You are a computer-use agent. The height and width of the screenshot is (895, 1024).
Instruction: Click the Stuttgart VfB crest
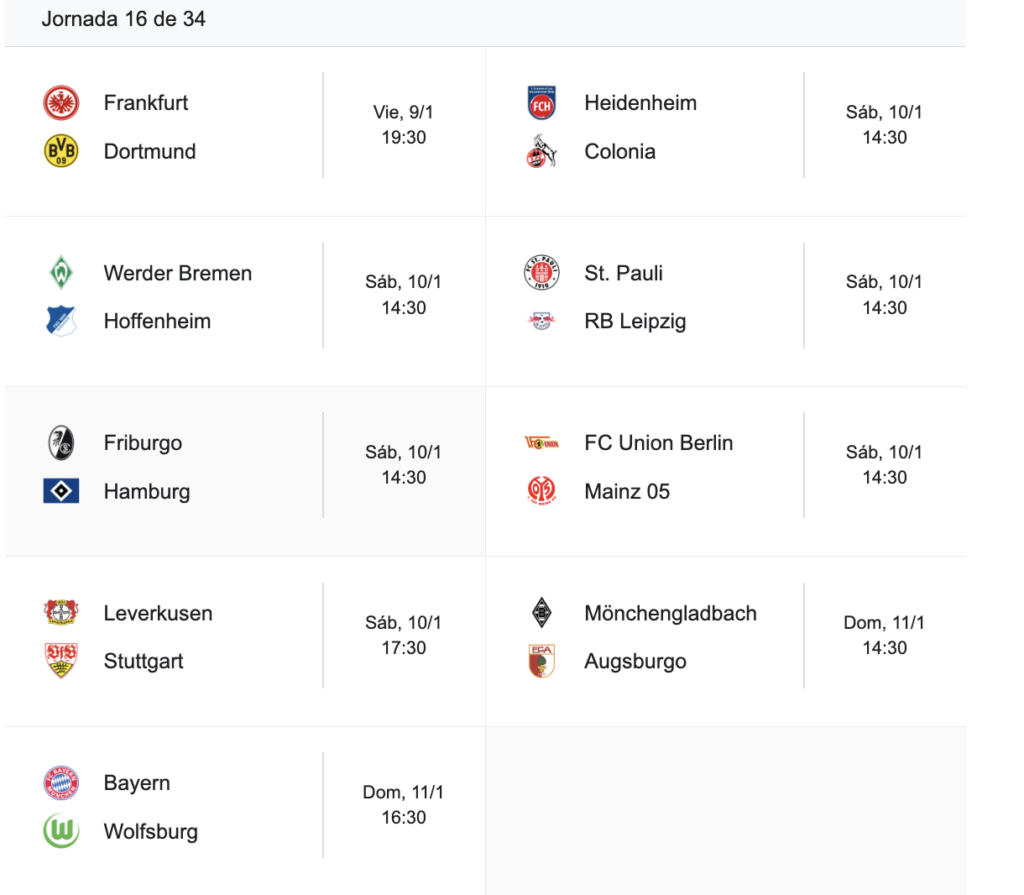coord(61,661)
